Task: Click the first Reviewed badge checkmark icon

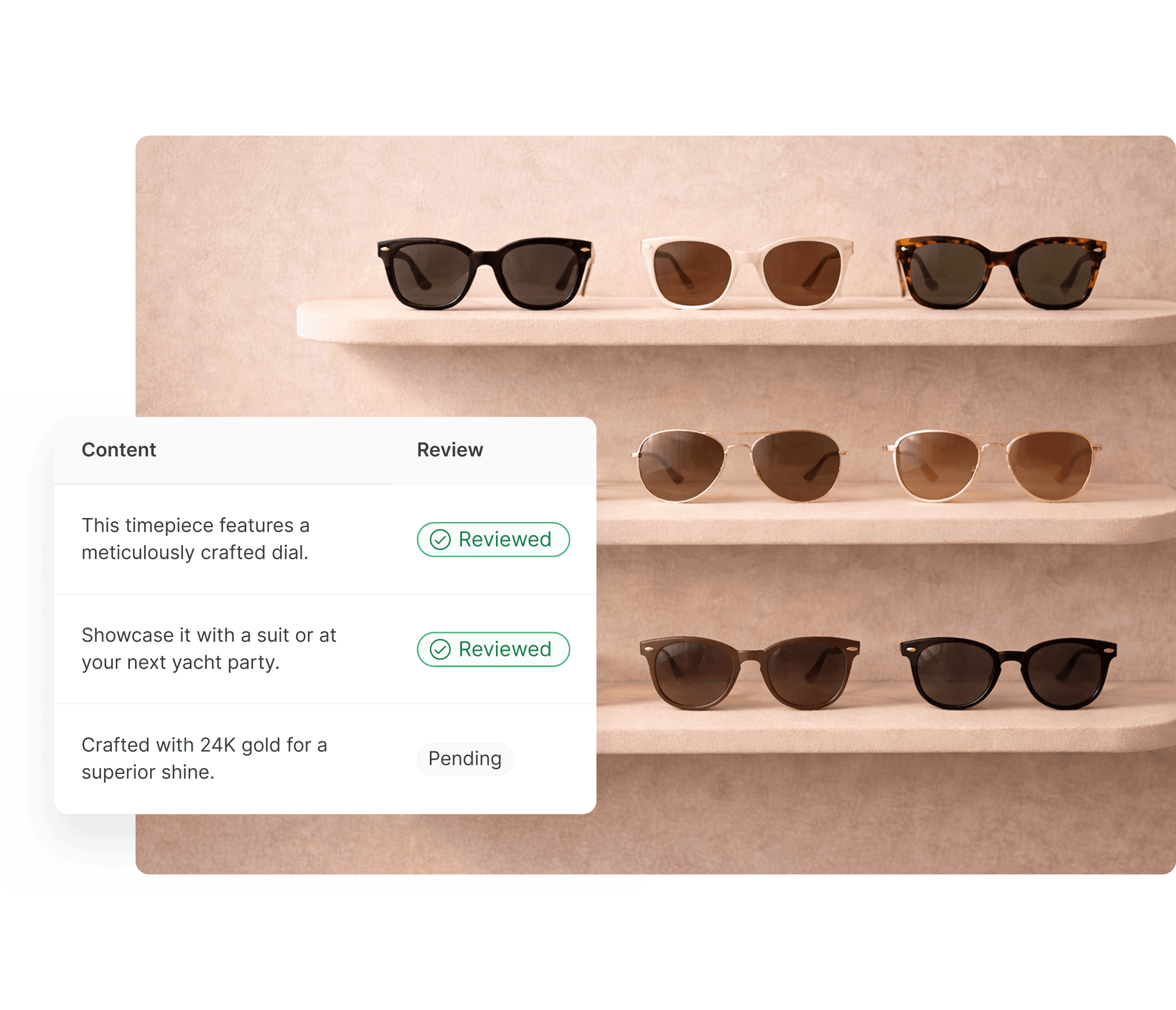Action: tap(440, 539)
